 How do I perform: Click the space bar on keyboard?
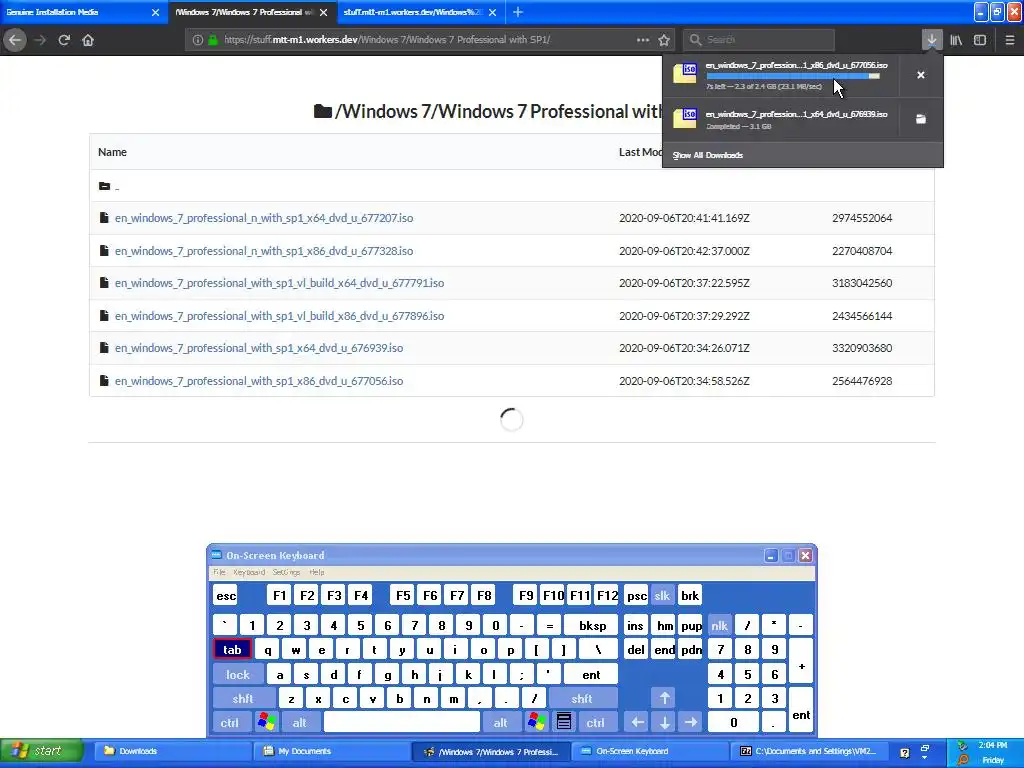pos(402,722)
